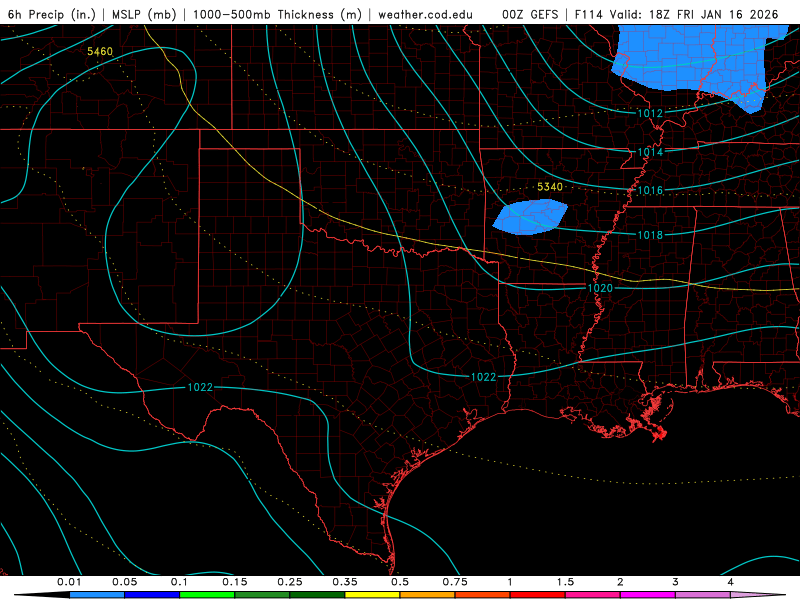Click the 0.1 legend value

coord(179,582)
